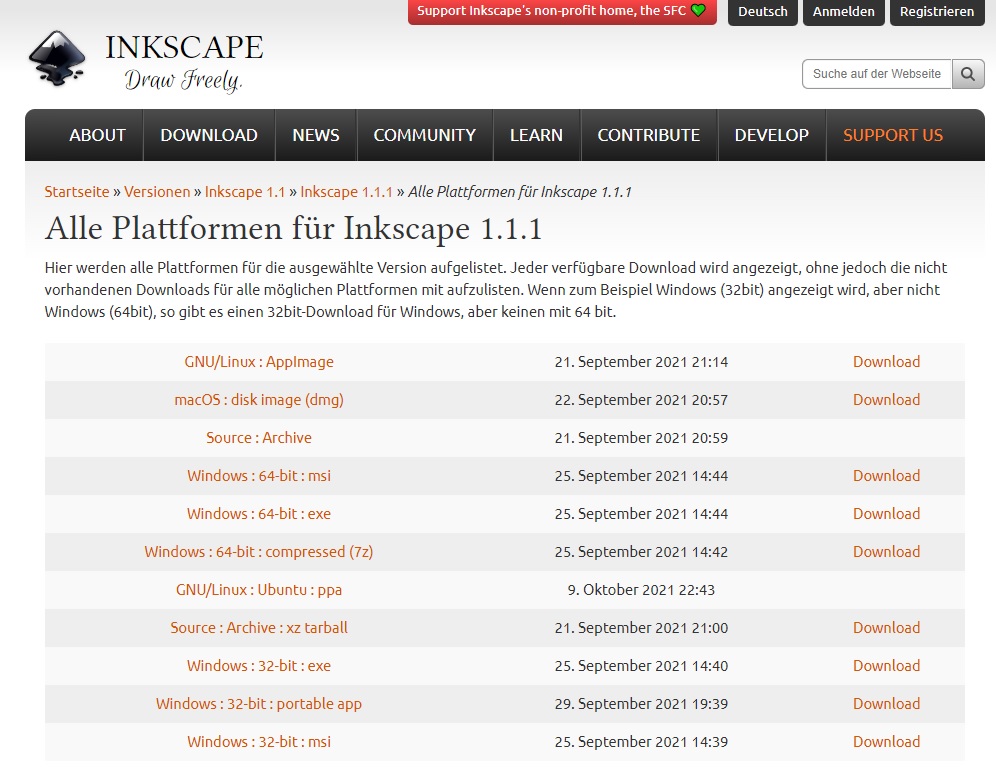Open the Source : Archive : xz tarball link
Screen dimensions: 996x768
pyautogui.click(x=259, y=628)
